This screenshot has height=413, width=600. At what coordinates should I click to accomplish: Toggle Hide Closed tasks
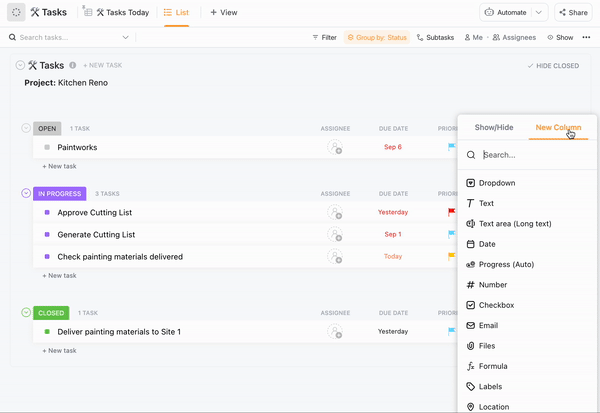[x=553, y=66]
